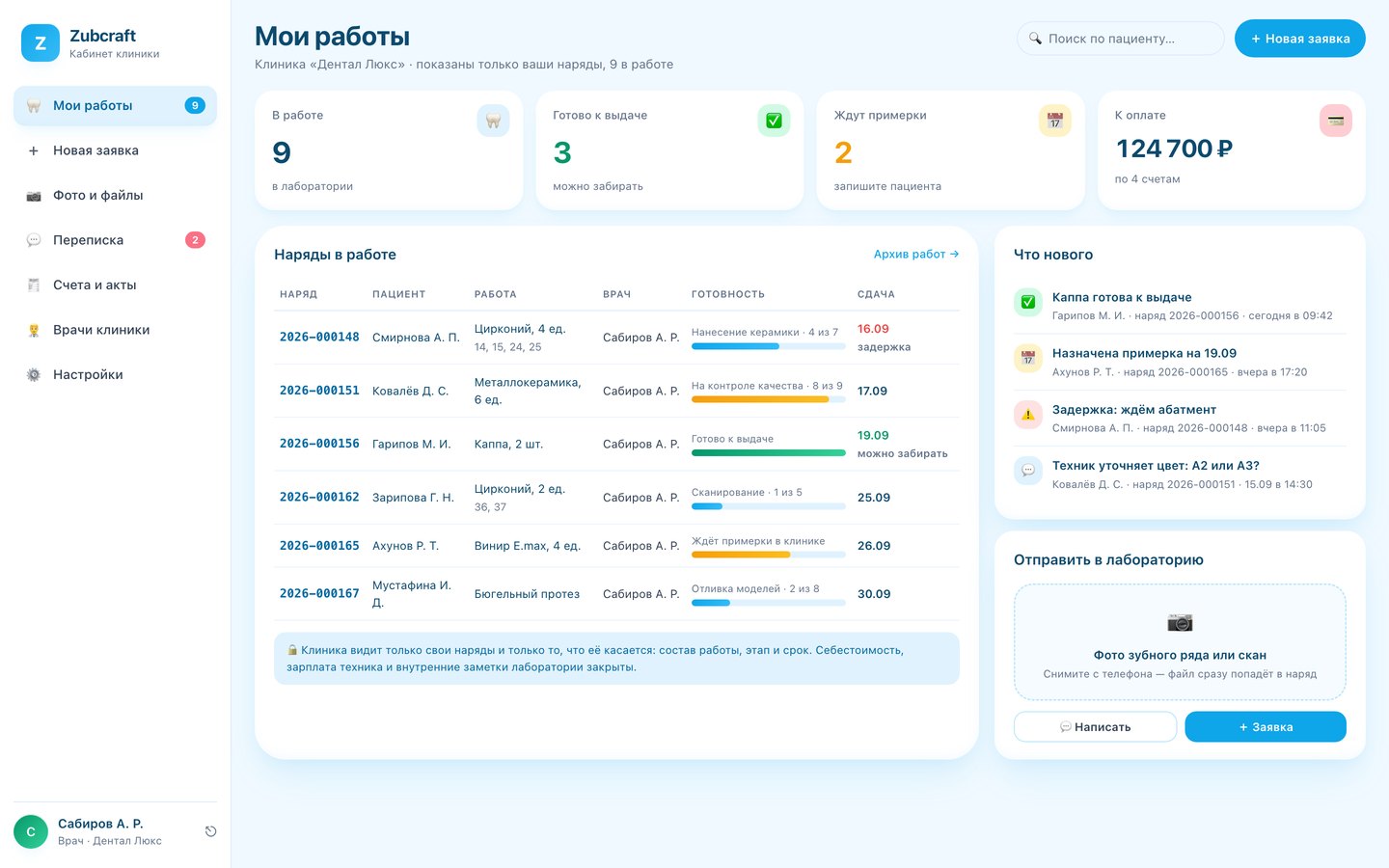The height and width of the screenshot is (868, 1389).
Task: Click the camera icon next to Фото и файлы
Action: pos(34,196)
